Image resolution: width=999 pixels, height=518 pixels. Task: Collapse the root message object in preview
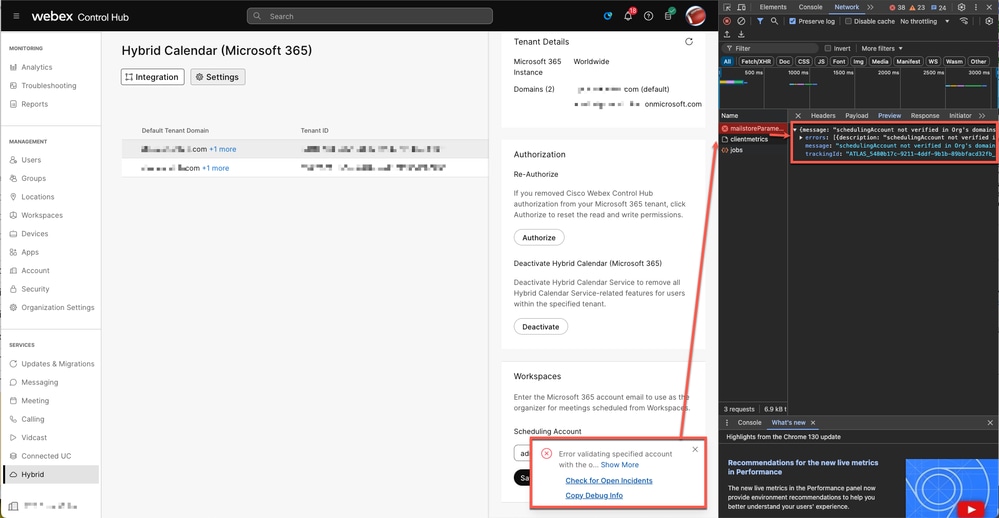click(x=794, y=129)
